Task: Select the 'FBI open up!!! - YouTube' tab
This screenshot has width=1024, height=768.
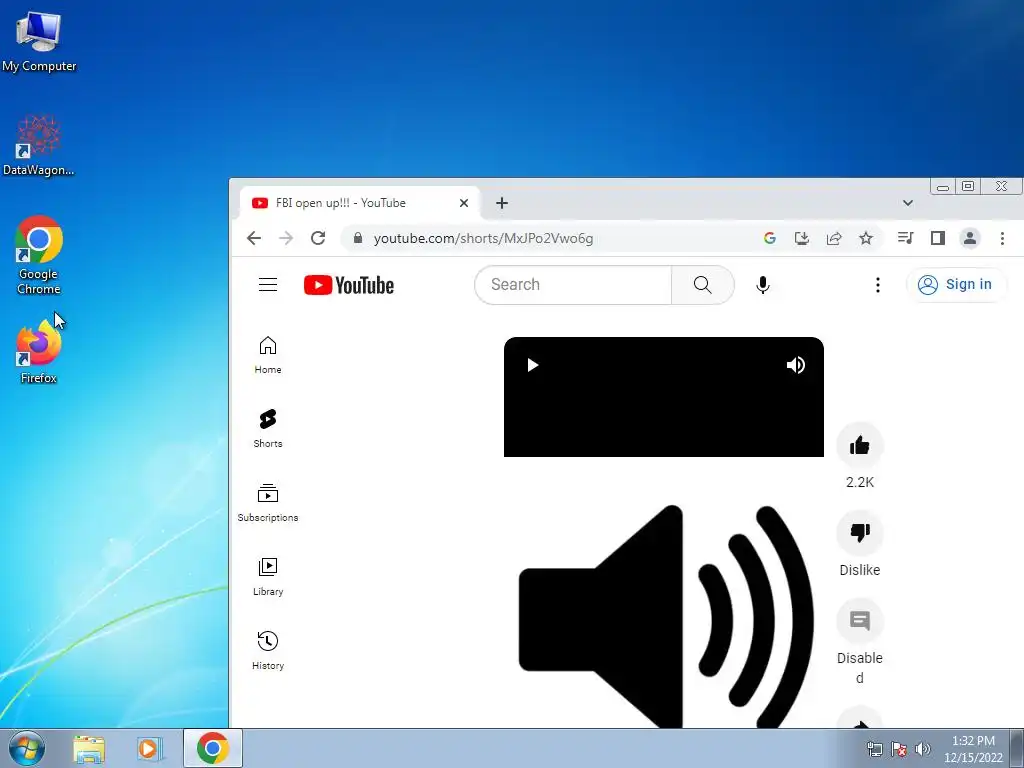Action: click(359, 203)
